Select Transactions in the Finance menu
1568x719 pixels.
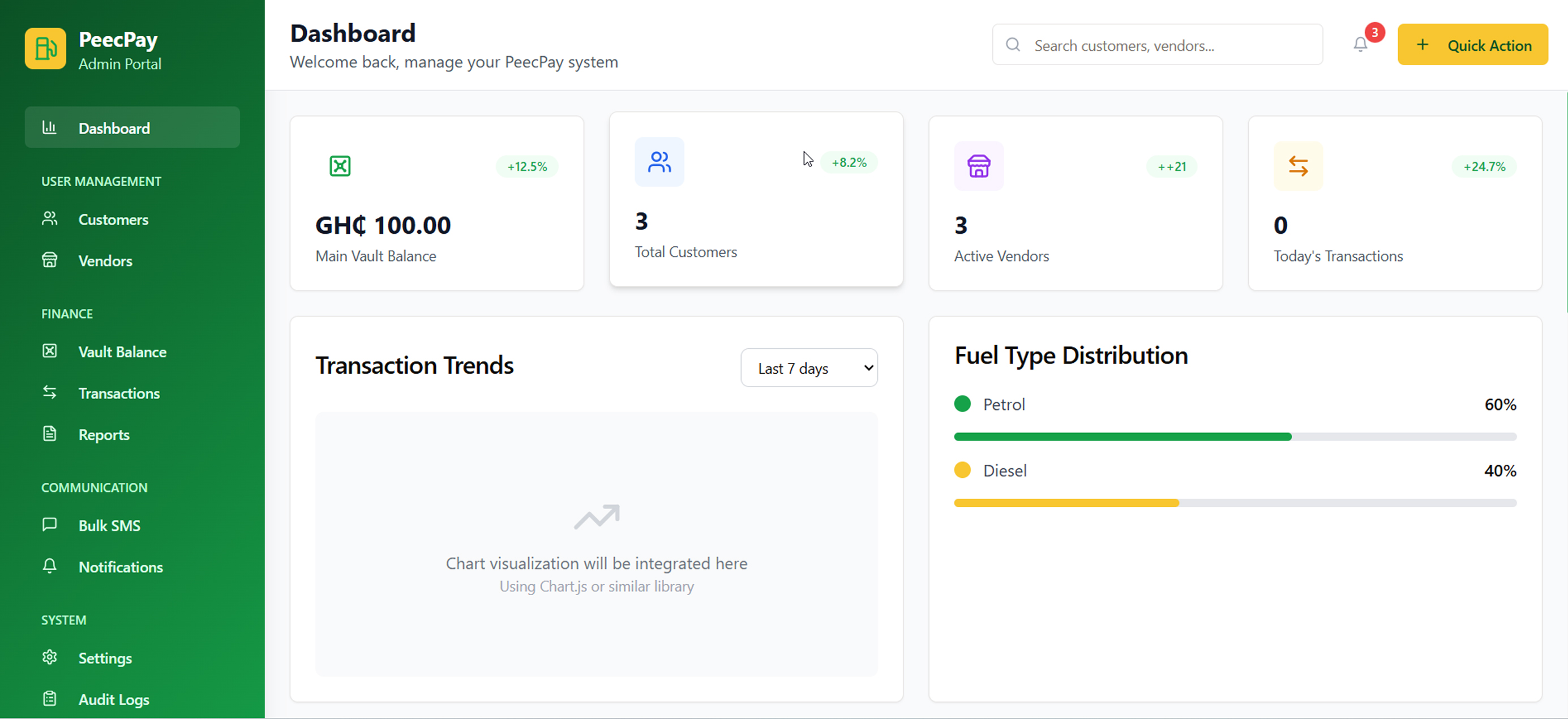click(119, 393)
